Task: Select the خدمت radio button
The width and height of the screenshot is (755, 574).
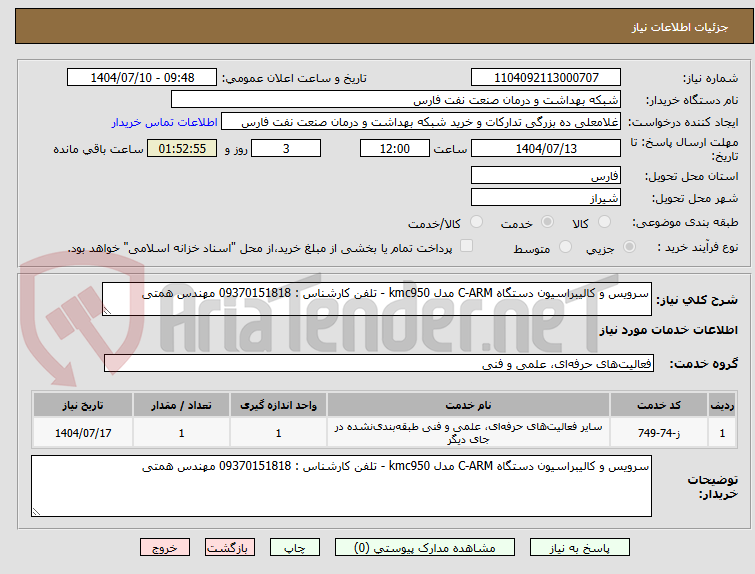Action: [x=547, y=222]
